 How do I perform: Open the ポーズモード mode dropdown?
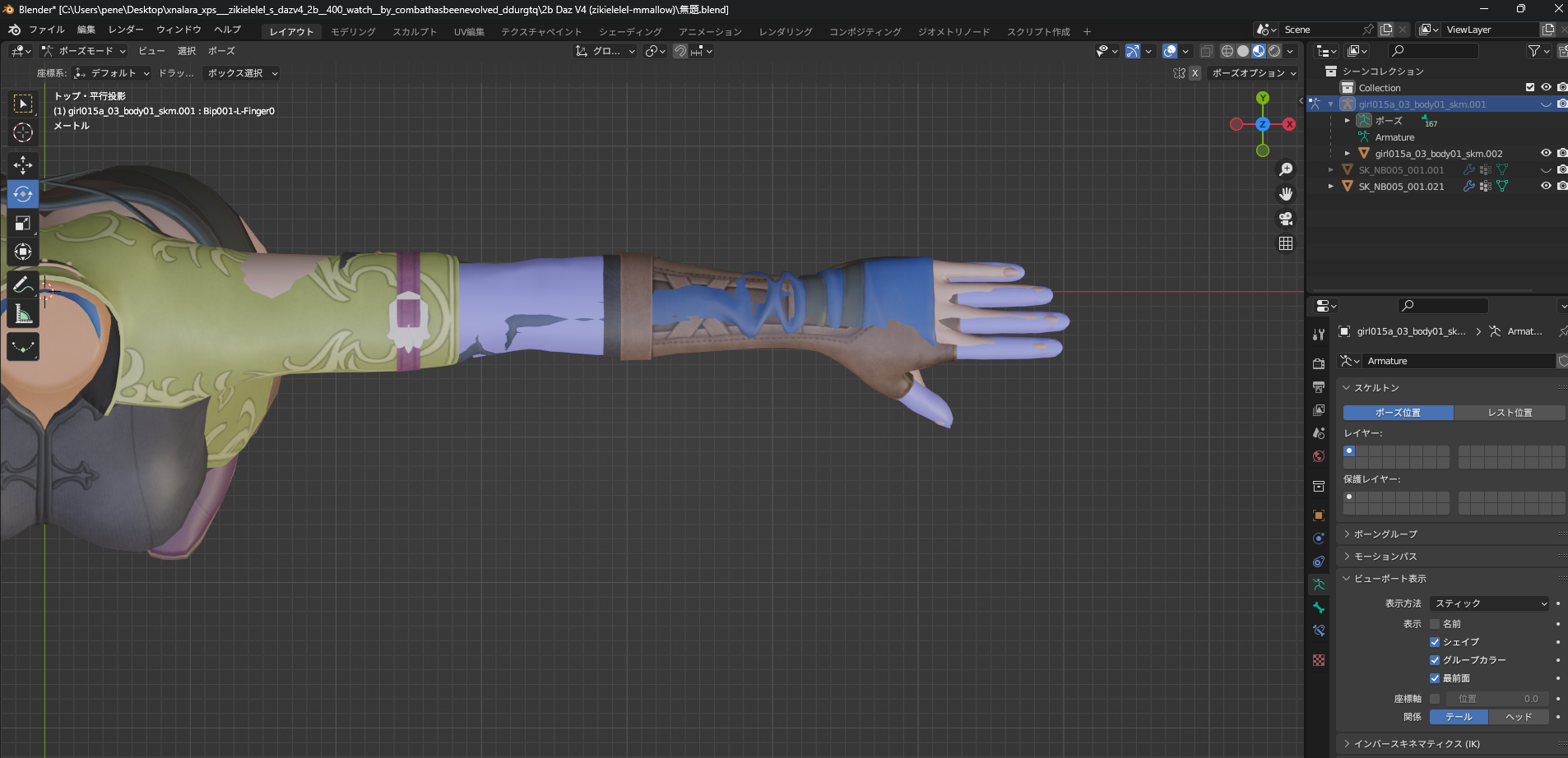[x=84, y=51]
